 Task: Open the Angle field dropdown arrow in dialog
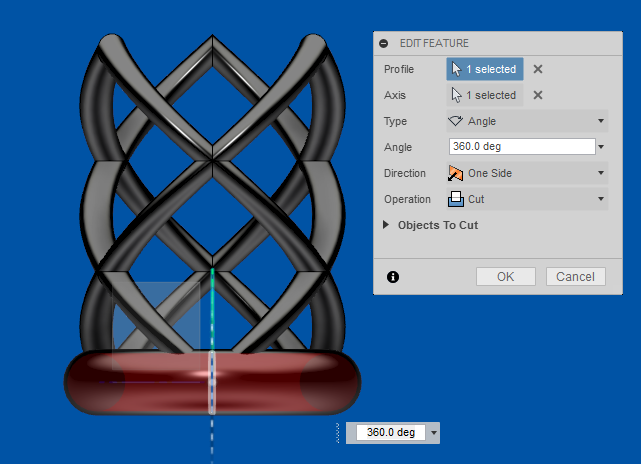[601, 147]
